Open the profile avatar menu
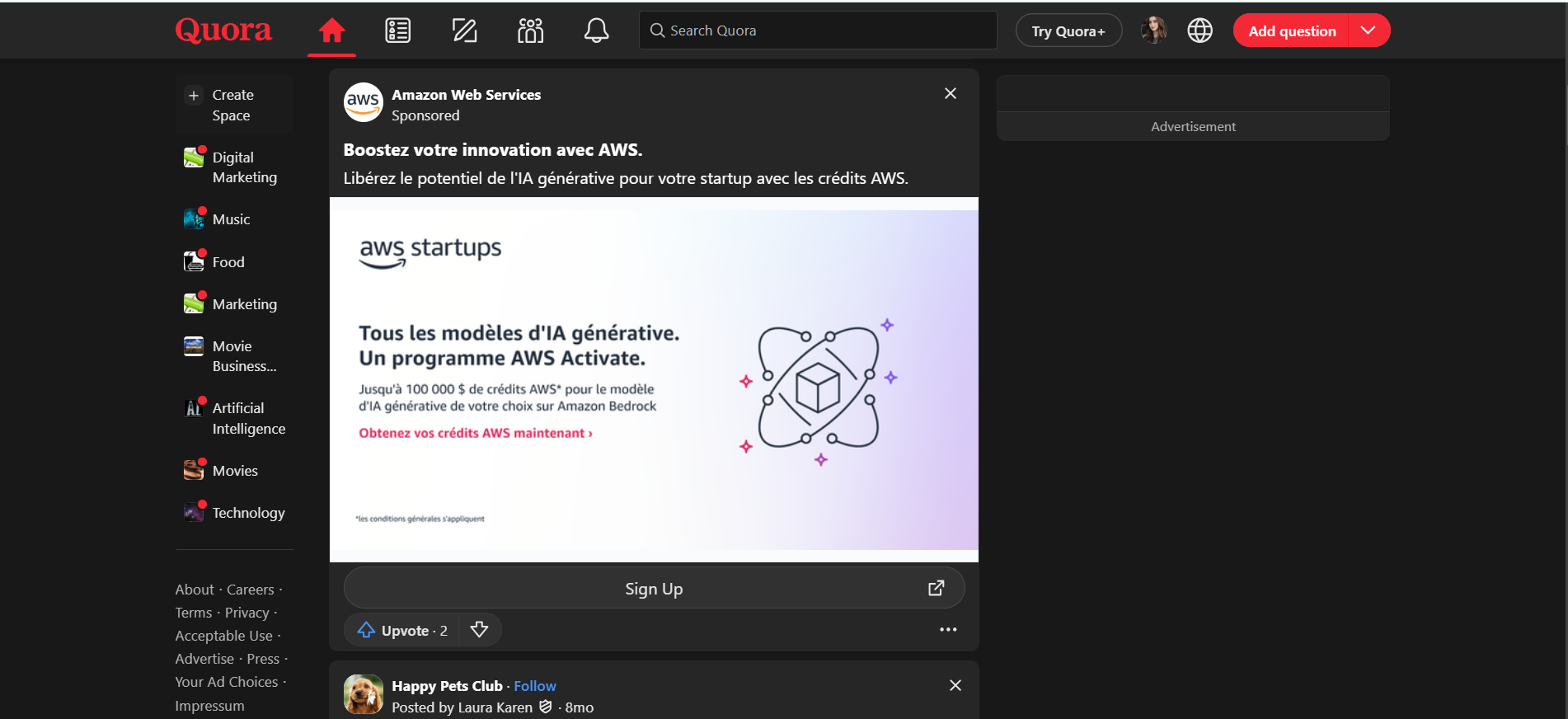Viewport: 1568px width, 719px height. tap(1154, 31)
